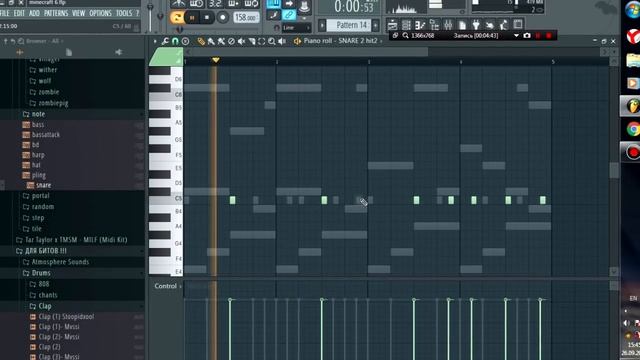Pause the screen recorder with red pause button
The image size is (640, 360).
pyautogui.click(x=538, y=36)
